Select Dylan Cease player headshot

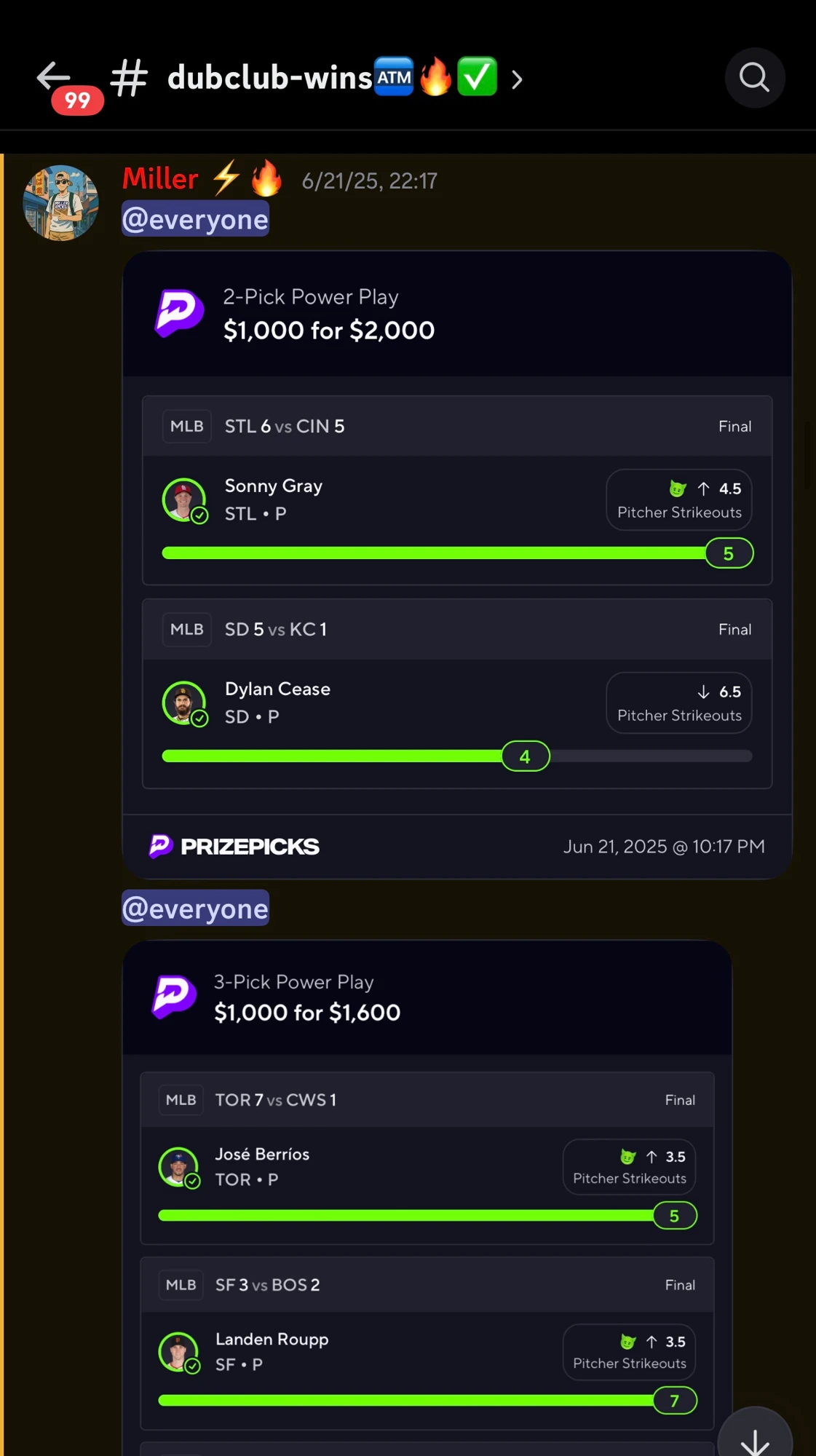tap(184, 703)
